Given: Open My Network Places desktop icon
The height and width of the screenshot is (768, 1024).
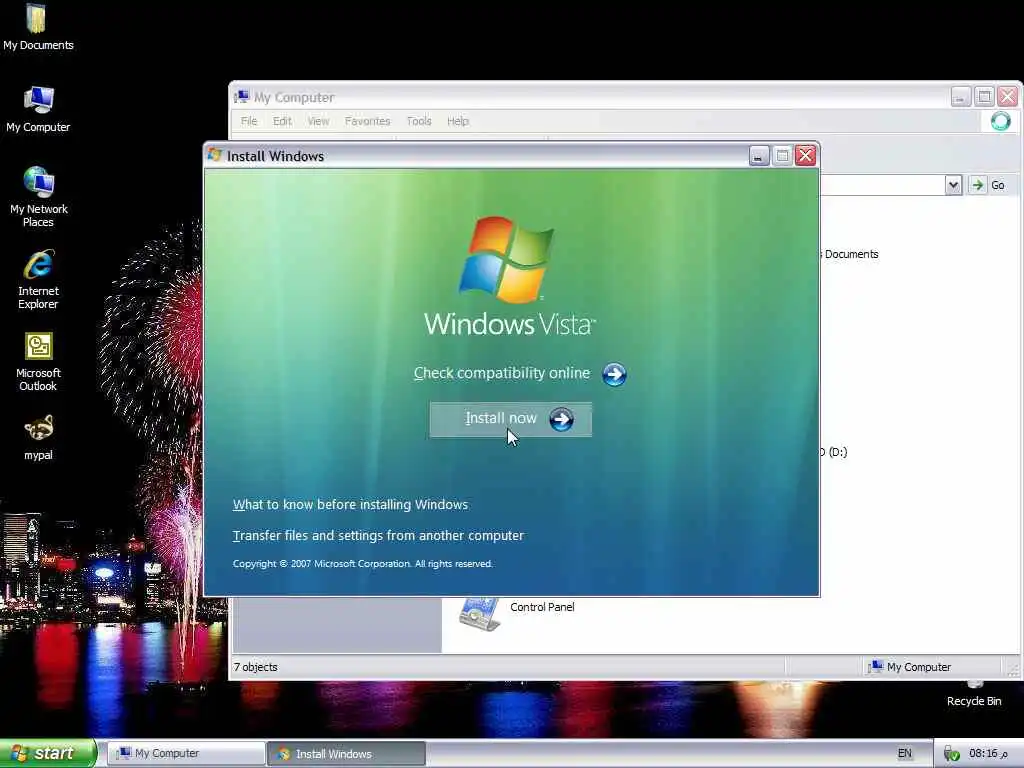Looking at the screenshot, I should pos(38,197).
